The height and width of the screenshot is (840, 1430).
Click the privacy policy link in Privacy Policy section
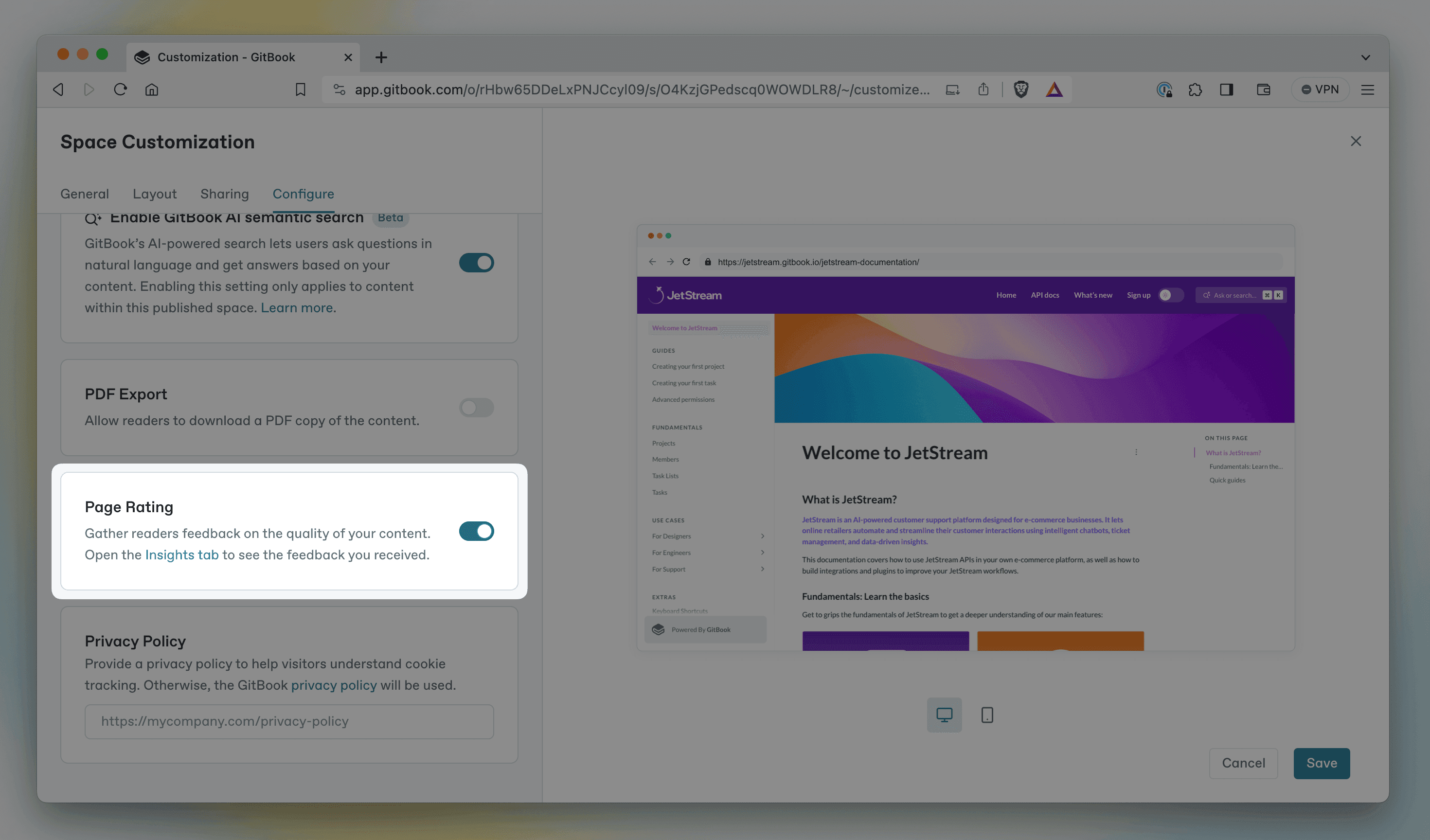333,685
